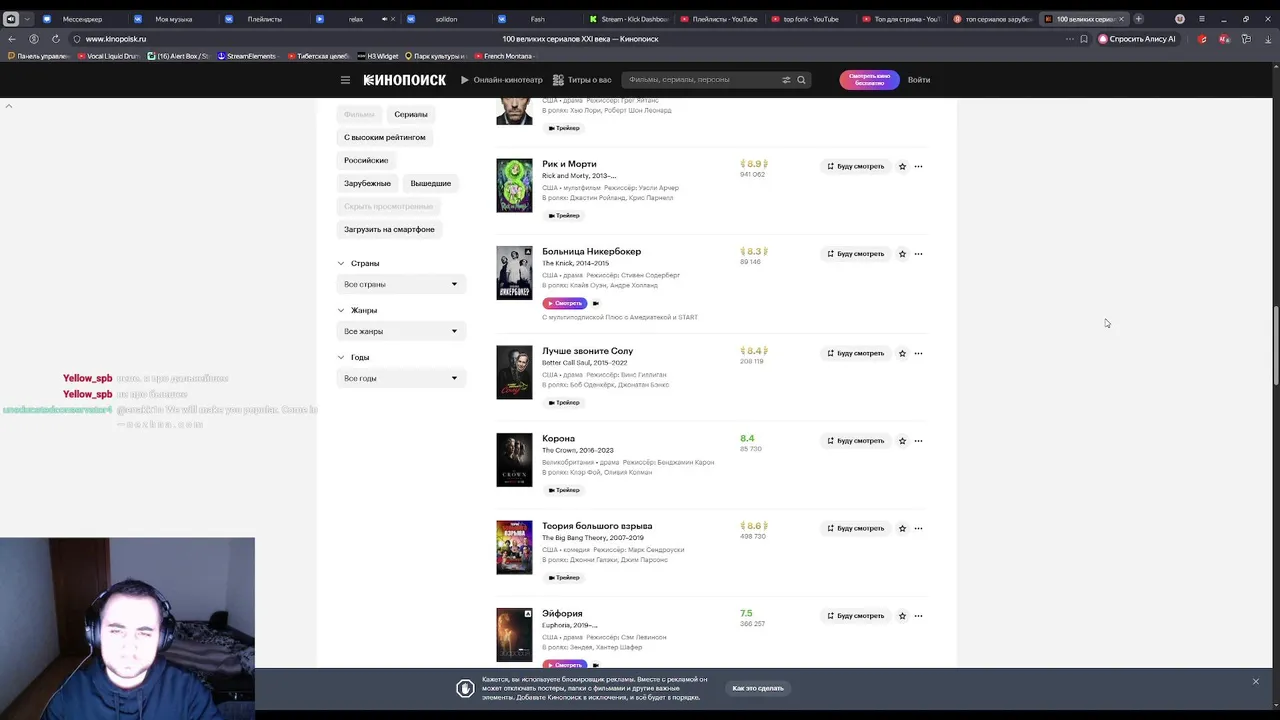The height and width of the screenshot is (720, 1280).
Task: Click Буду смотреть for Корона
Action: (x=855, y=441)
